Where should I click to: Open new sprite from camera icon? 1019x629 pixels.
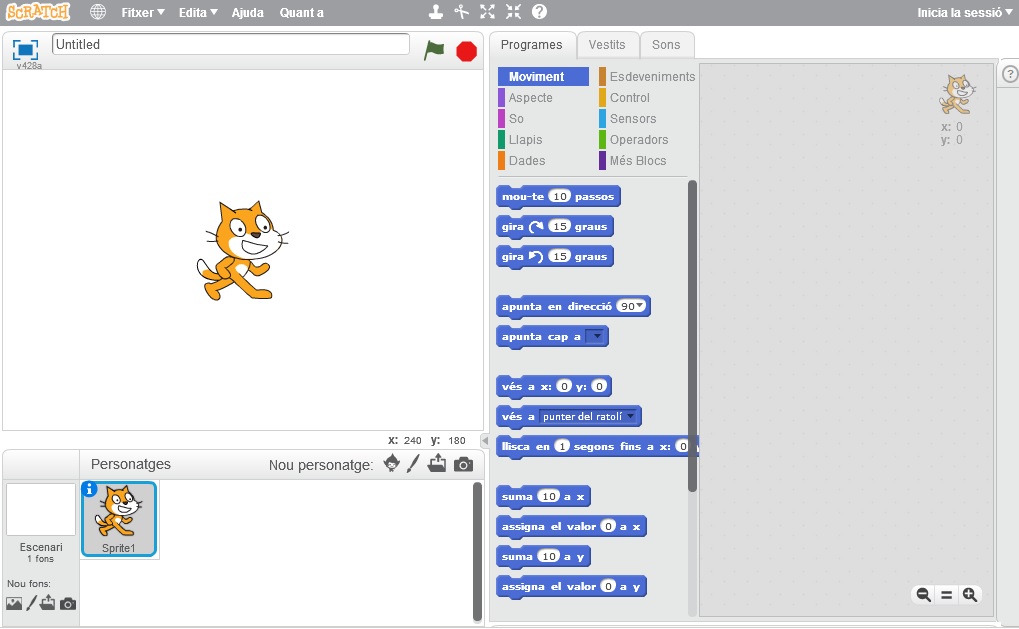pyautogui.click(x=462, y=464)
